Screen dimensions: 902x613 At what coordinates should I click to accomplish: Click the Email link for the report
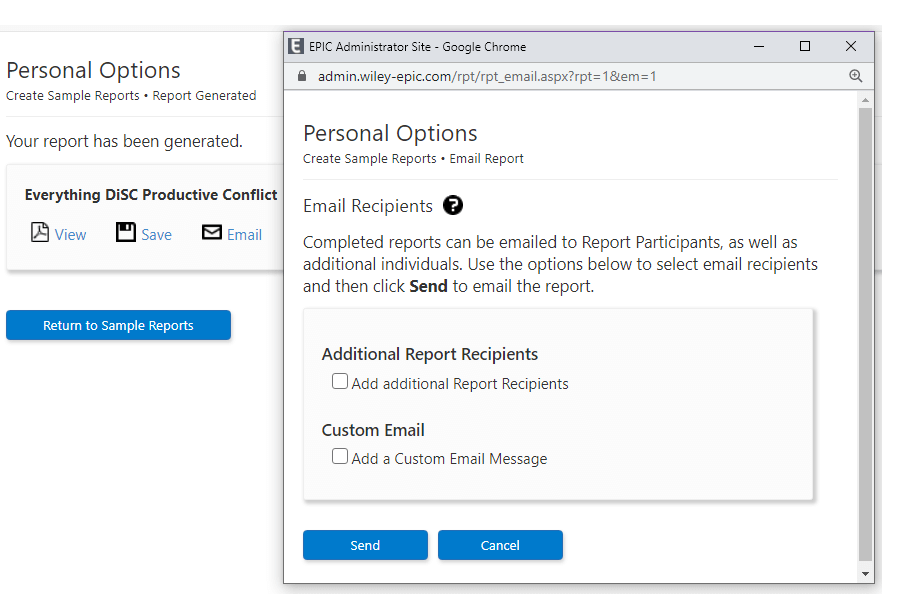click(244, 235)
